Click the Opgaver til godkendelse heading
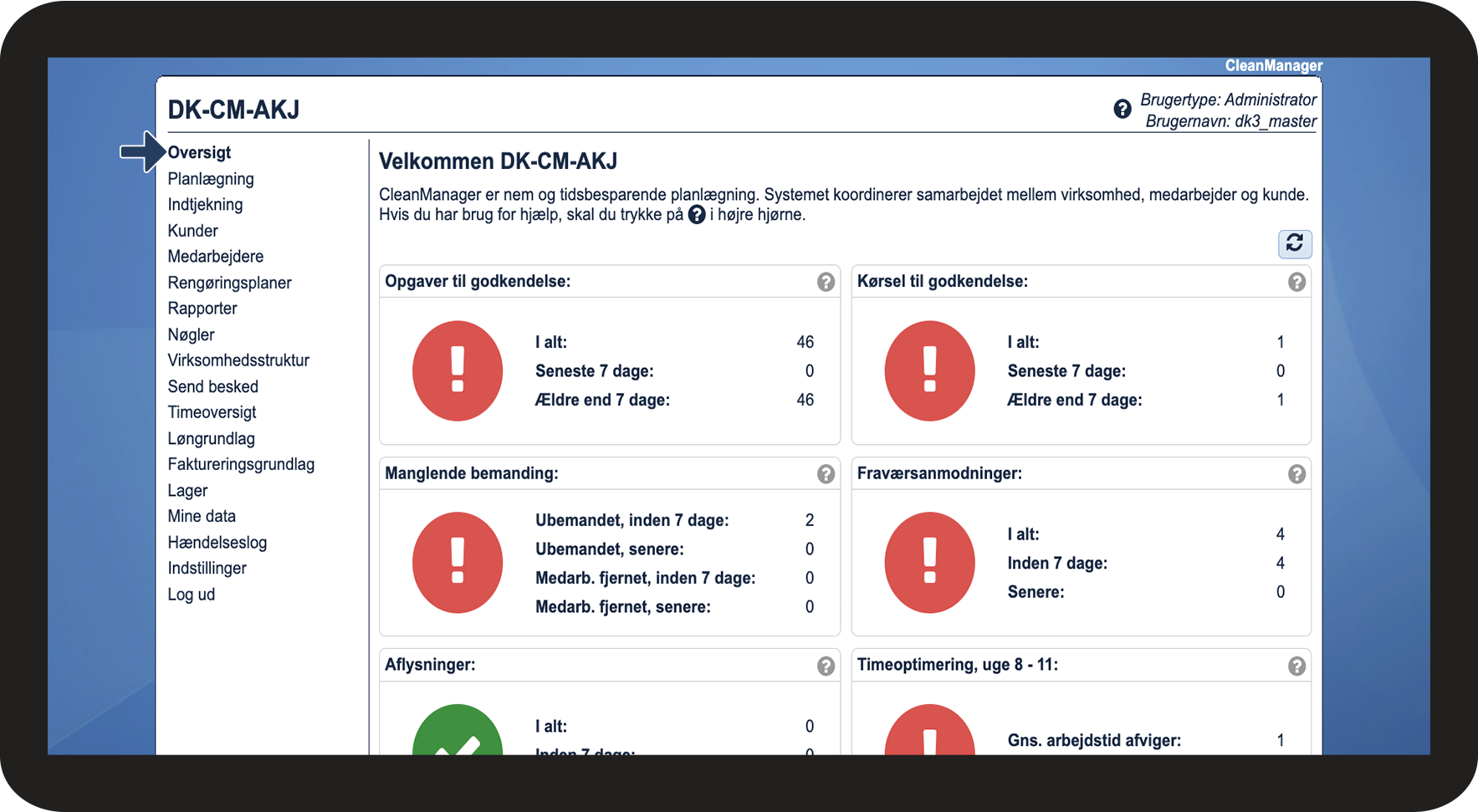 (x=478, y=282)
